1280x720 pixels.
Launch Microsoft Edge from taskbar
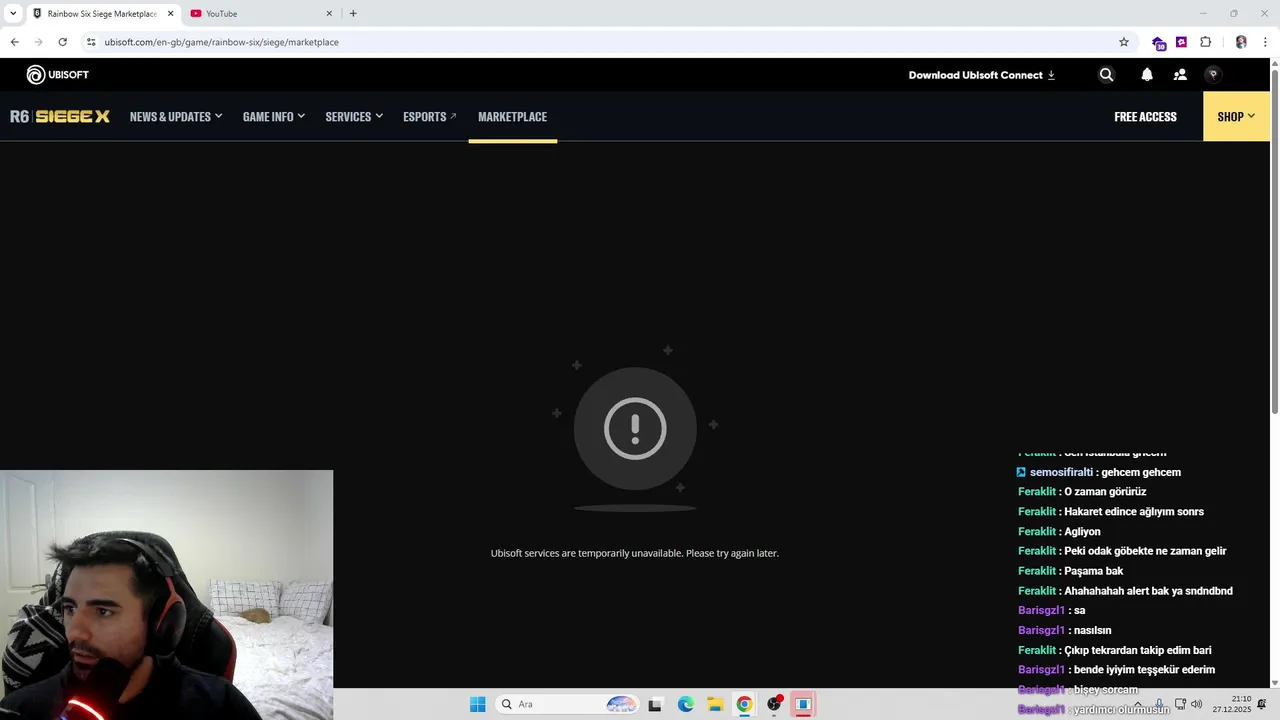pyautogui.click(x=685, y=704)
